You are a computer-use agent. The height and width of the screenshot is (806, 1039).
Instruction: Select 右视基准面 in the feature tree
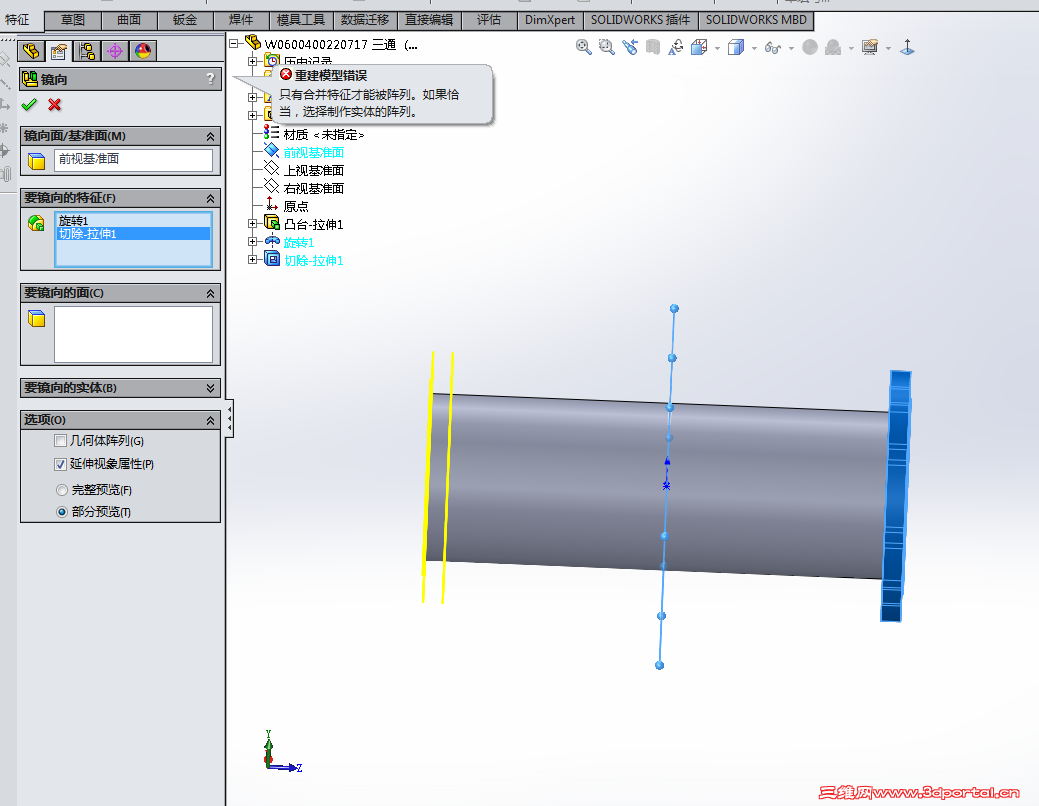pyautogui.click(x=313, y=188)
